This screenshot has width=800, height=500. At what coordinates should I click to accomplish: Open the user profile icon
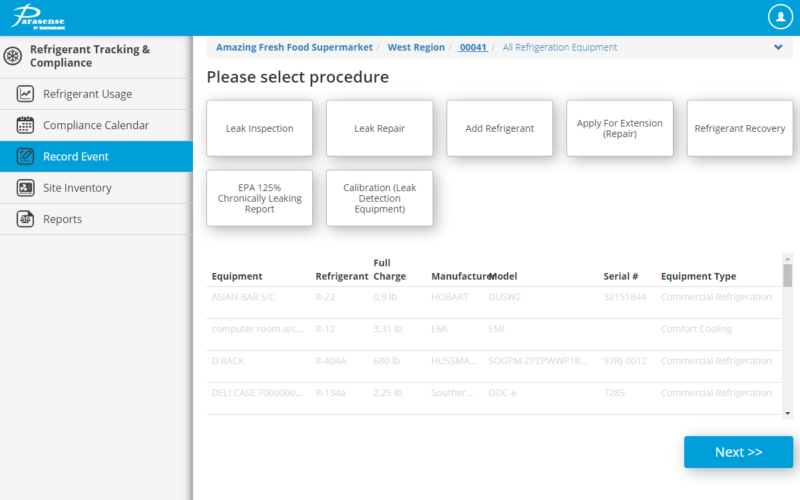pos(780,17)
